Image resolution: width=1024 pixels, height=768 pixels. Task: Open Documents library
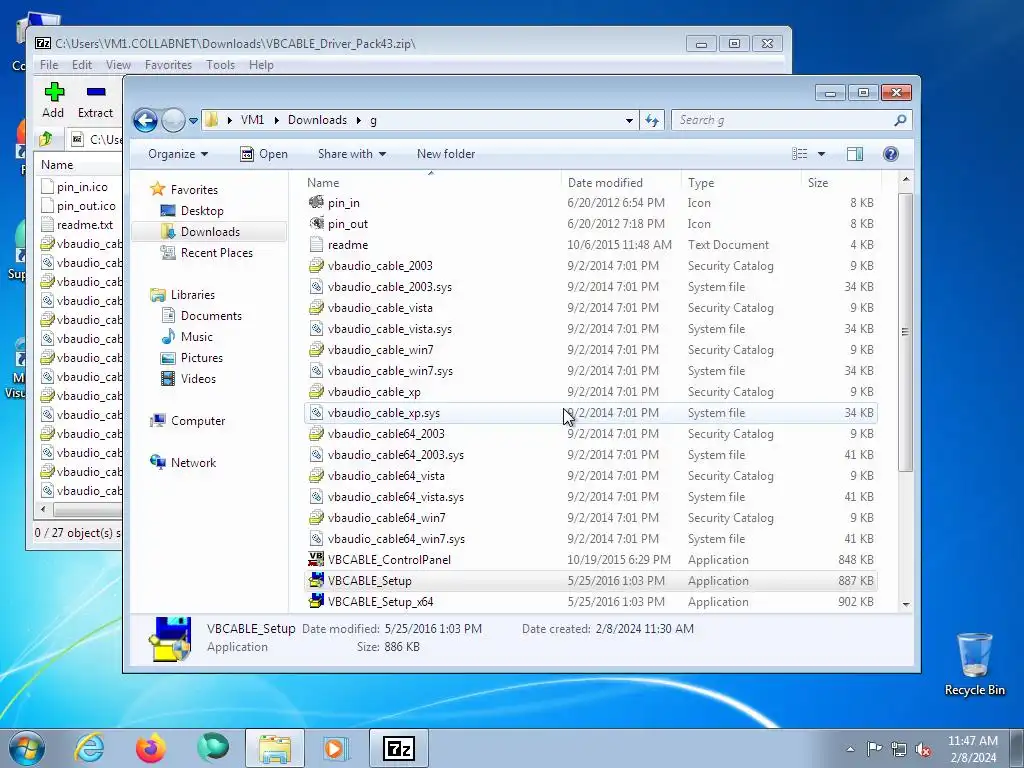pos(201,316)
